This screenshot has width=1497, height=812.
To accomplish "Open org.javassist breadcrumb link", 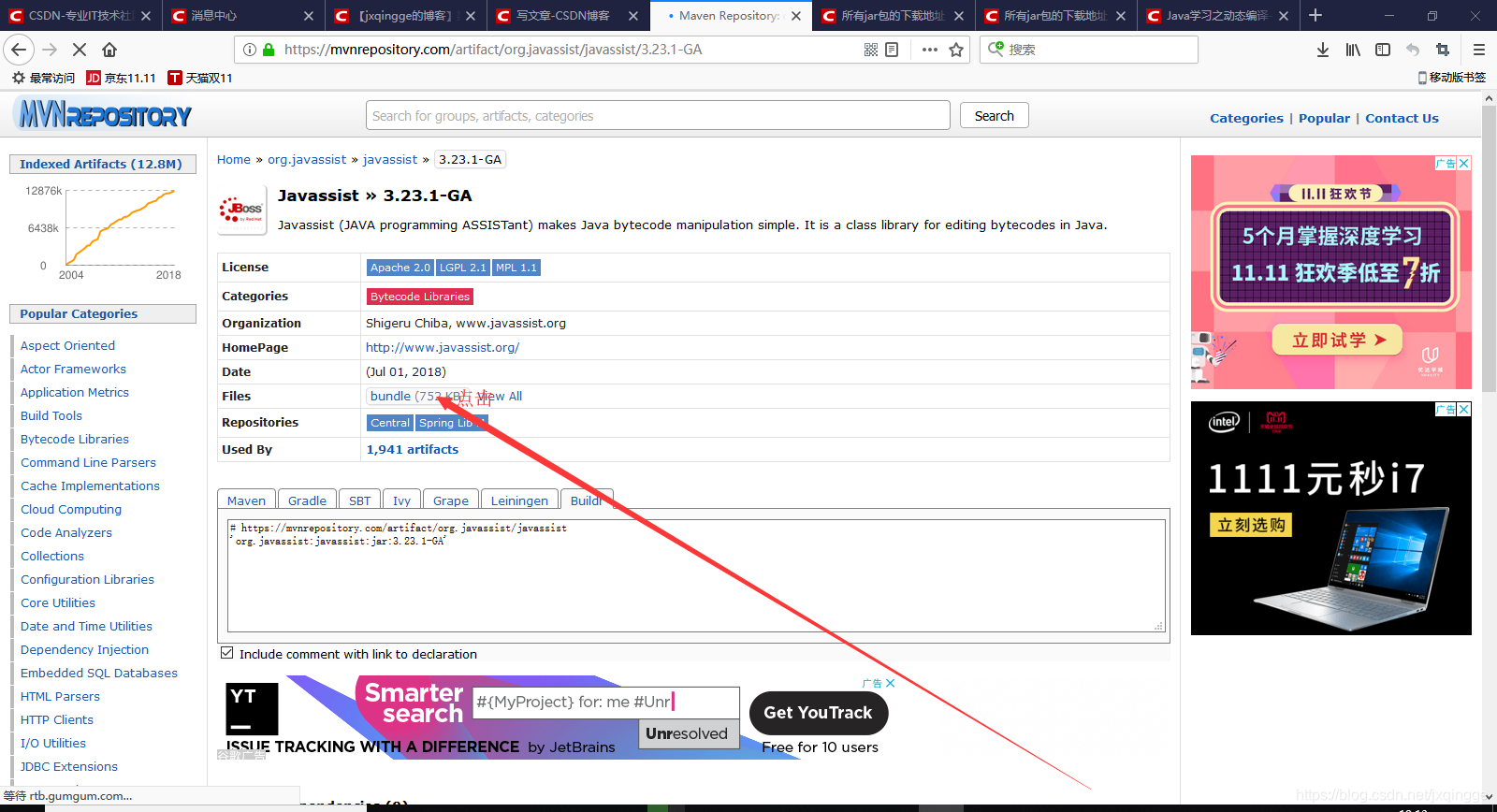I will click(x=307, y=160).
